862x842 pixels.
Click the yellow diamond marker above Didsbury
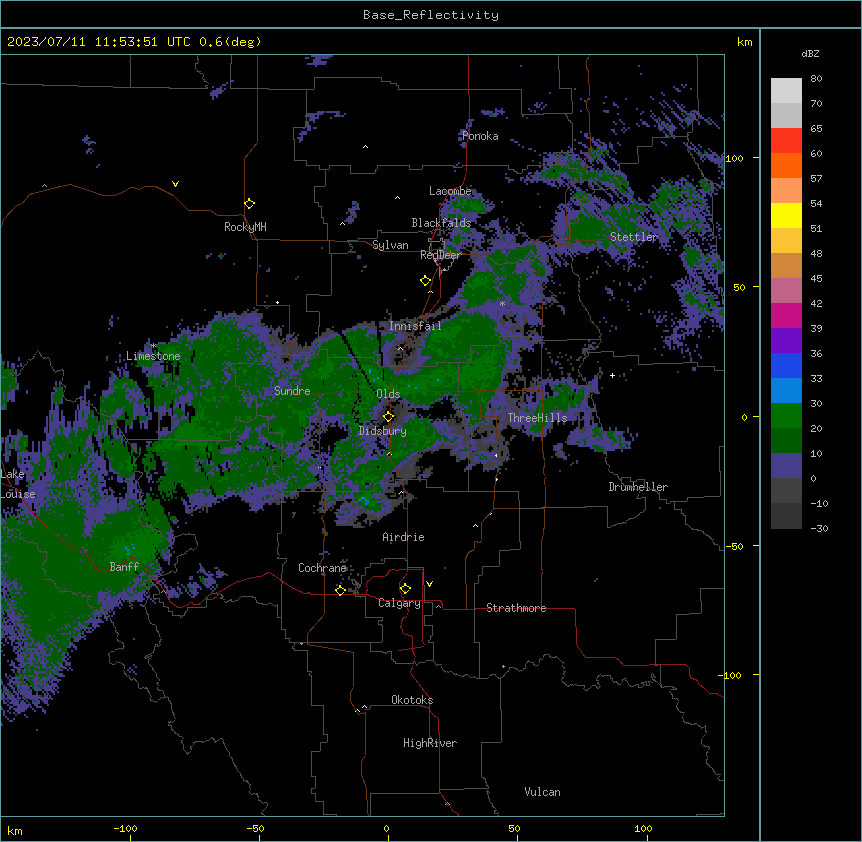[x=388, y=416]
